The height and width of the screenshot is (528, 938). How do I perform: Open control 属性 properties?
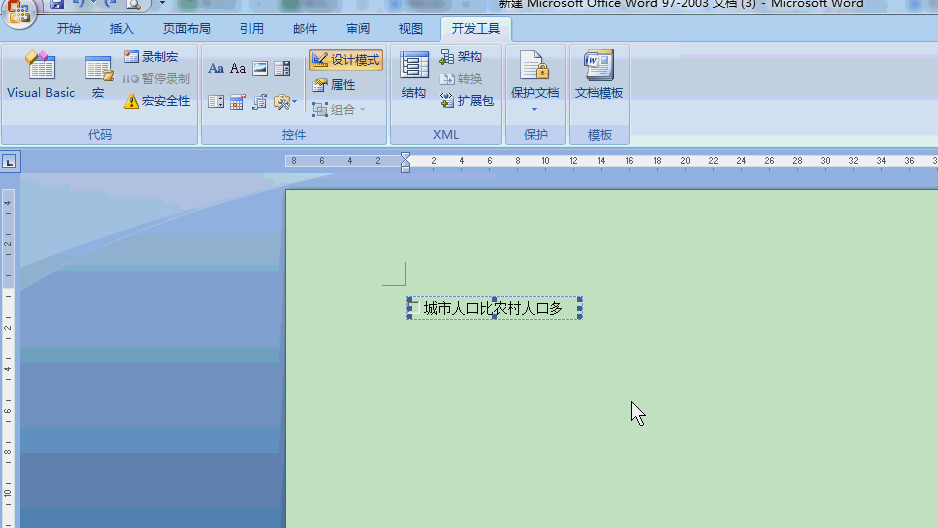(334, 85)
